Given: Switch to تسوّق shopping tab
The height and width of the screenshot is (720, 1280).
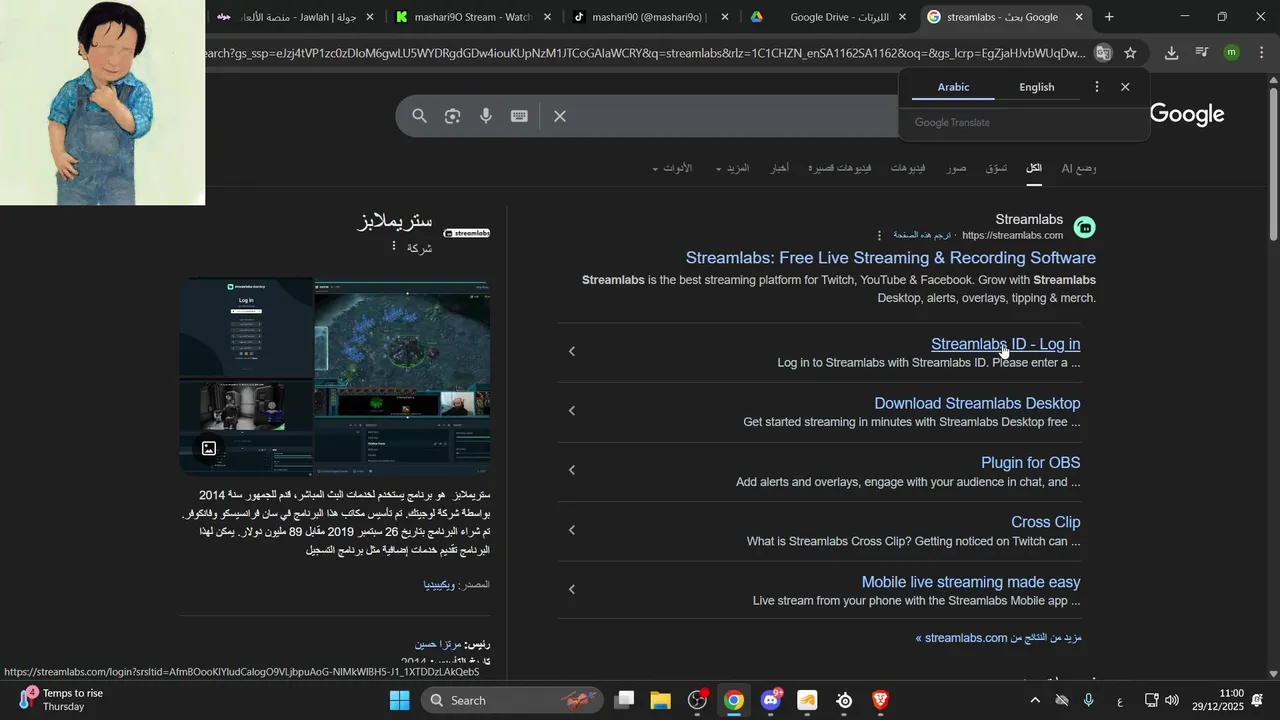Looking at the screenshot, I should (996, 168).
